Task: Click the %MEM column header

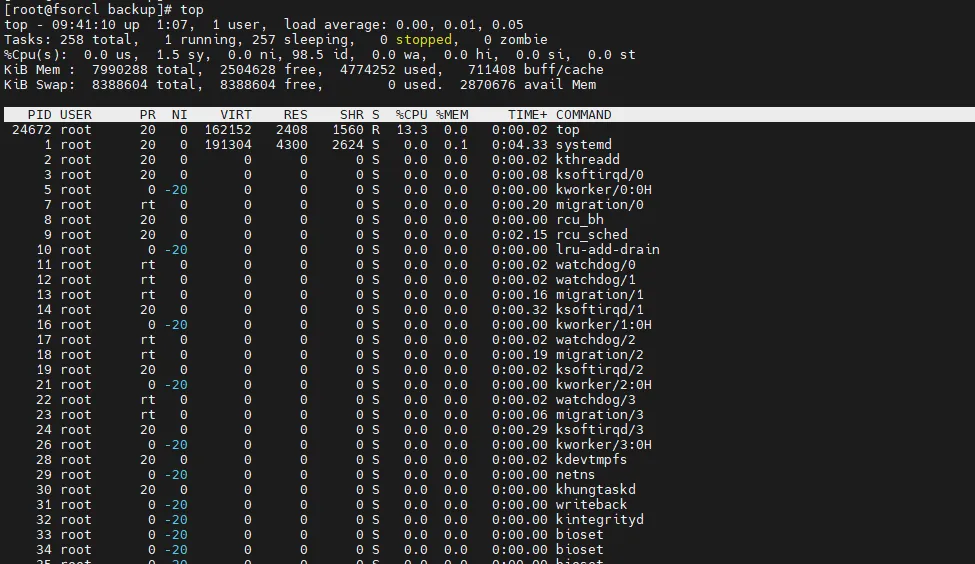Action: point(452,115)
